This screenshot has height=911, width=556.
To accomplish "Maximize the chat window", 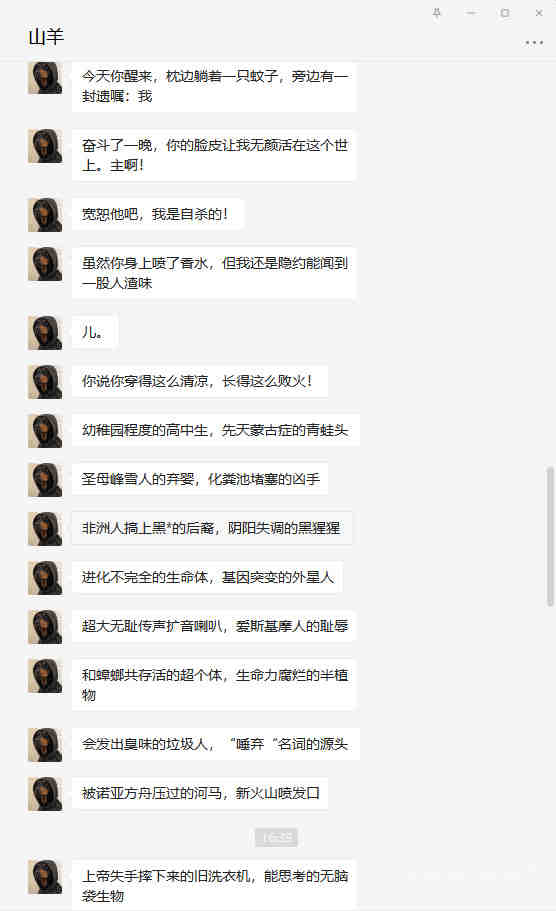I will point(505,13).
